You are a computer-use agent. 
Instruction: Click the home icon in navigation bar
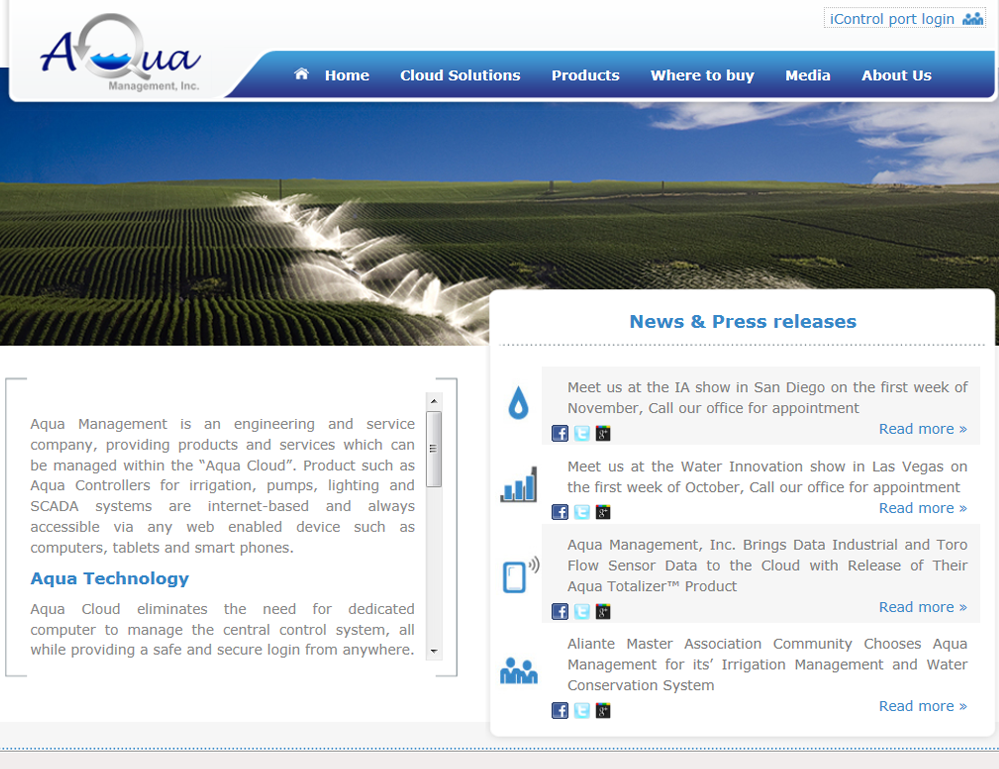(301, 74)
